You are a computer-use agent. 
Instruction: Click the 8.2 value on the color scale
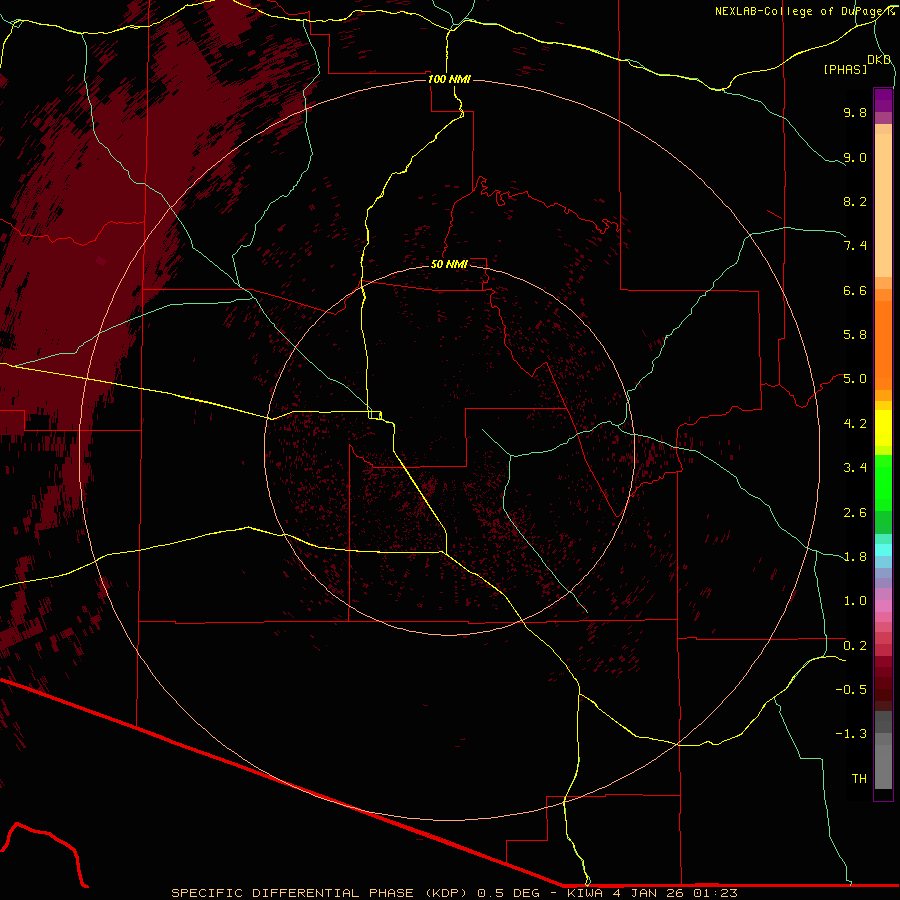pyautogui.click(x=855, y=201)
